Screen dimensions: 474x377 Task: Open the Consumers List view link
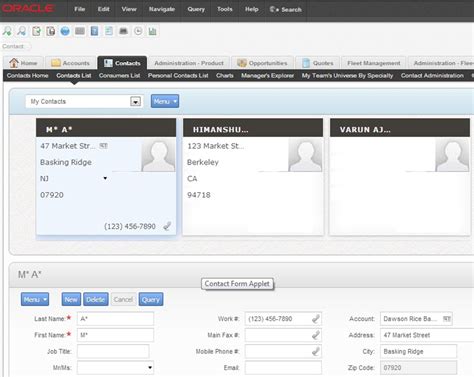tap(119, 76)
